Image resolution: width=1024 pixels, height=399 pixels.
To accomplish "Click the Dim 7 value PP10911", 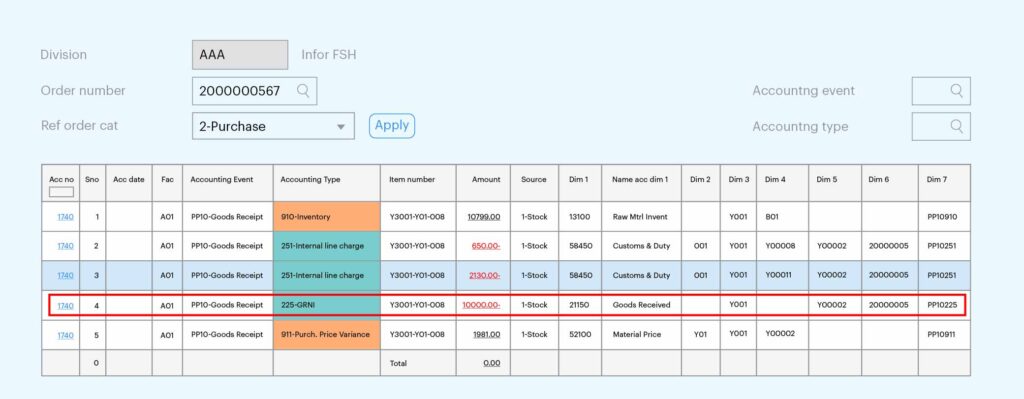I will pyautogui.click(x=943, y=334).
